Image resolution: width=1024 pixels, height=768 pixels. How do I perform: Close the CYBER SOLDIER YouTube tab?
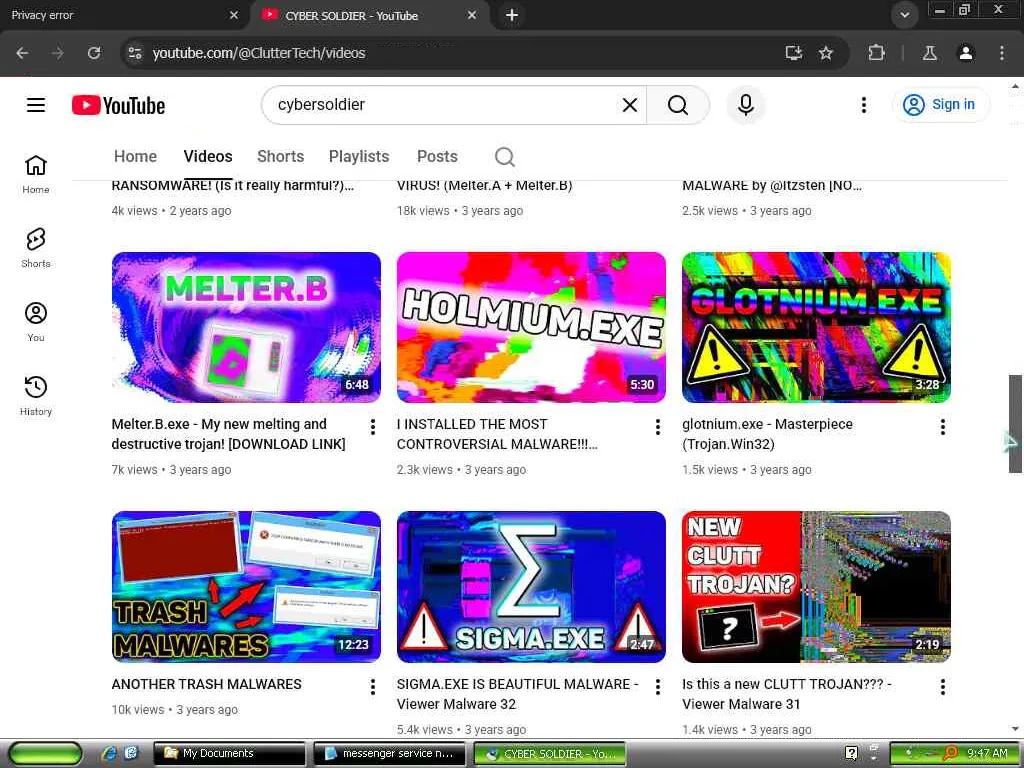click(472, 14)
